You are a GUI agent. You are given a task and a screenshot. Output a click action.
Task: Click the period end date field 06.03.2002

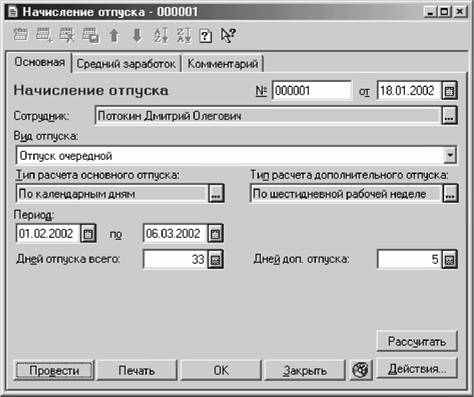click(175, 233)
